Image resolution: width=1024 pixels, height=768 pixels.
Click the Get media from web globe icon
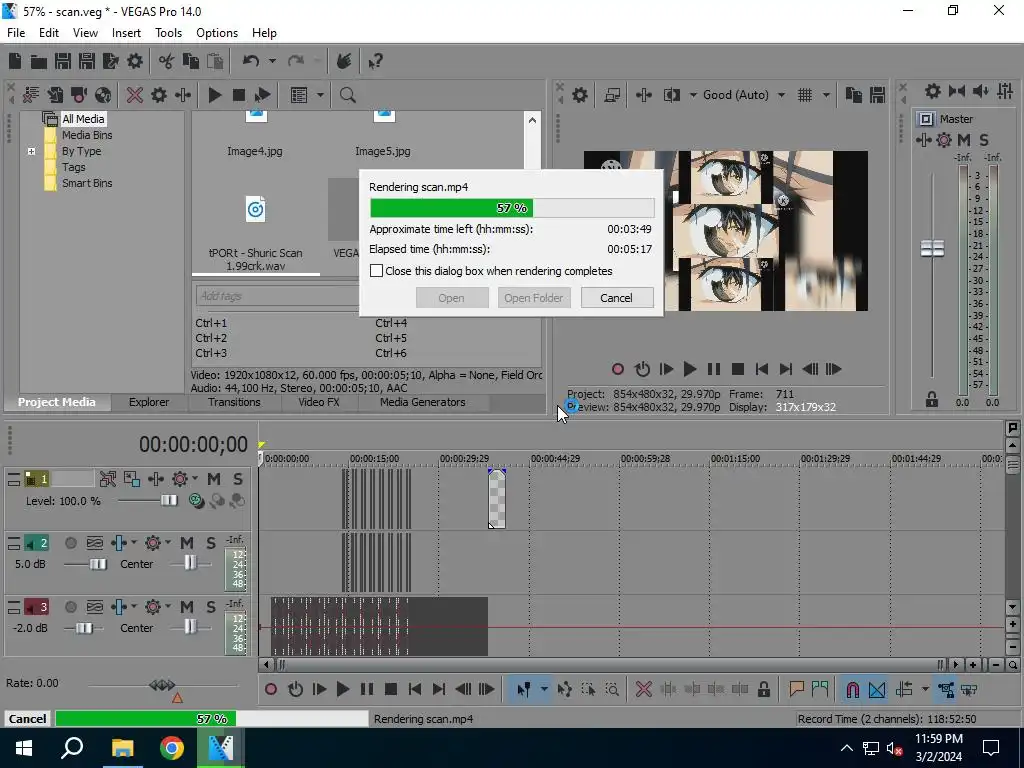[x=103, y=95]
